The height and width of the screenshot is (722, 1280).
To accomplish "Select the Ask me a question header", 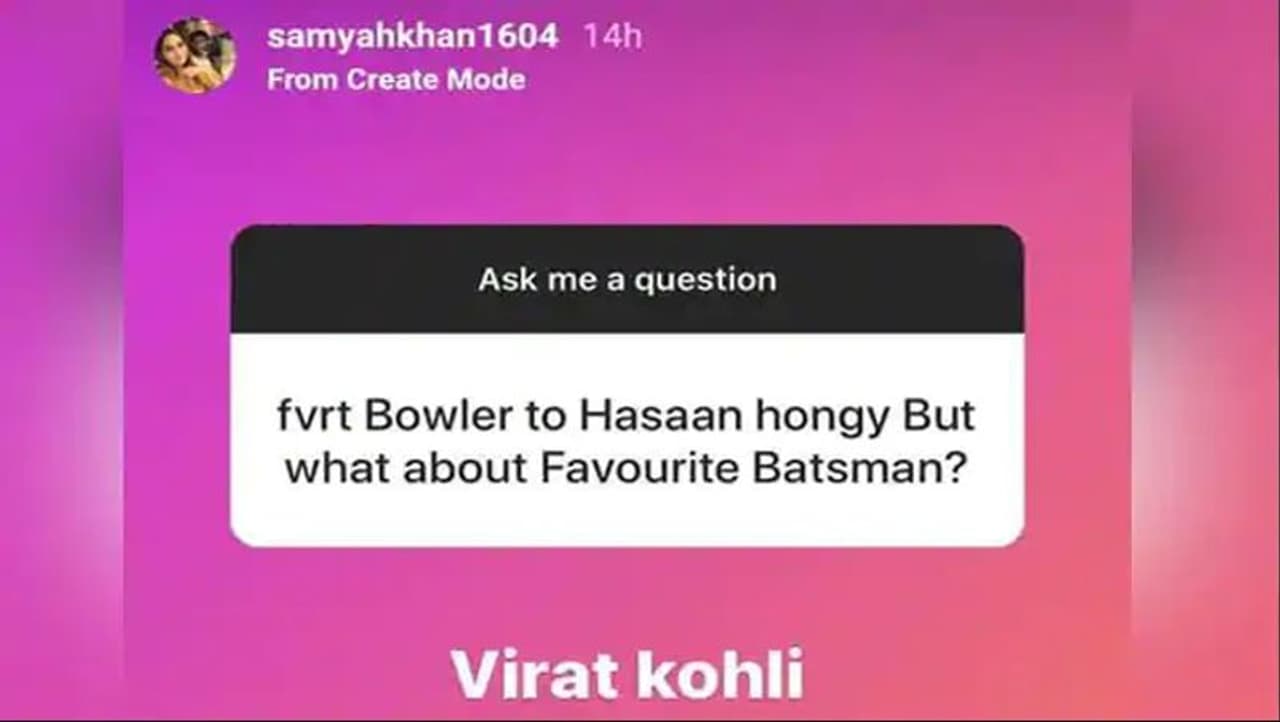I will (627, 279).
